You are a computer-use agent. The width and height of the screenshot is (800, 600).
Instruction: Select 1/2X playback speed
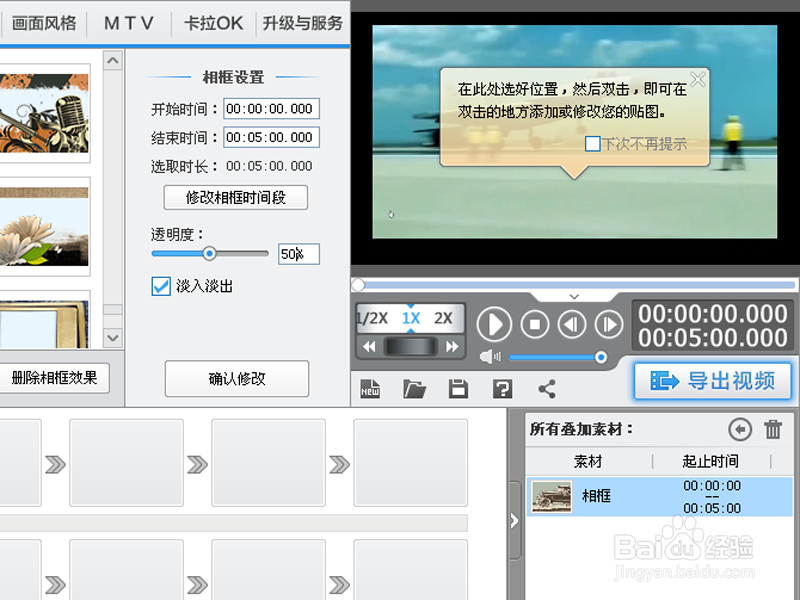point(372,318)
